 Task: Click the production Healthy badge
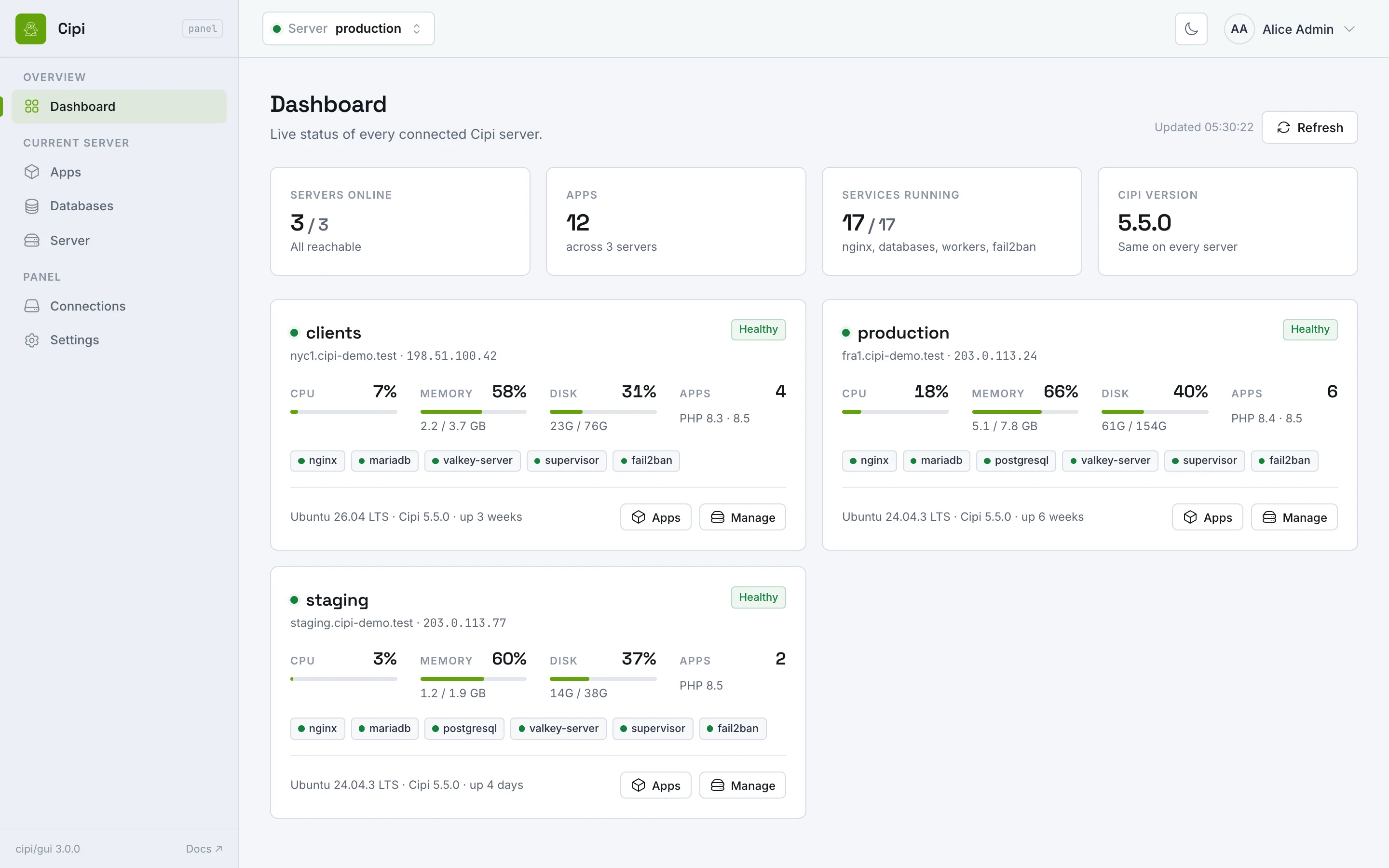[1310, 329]
